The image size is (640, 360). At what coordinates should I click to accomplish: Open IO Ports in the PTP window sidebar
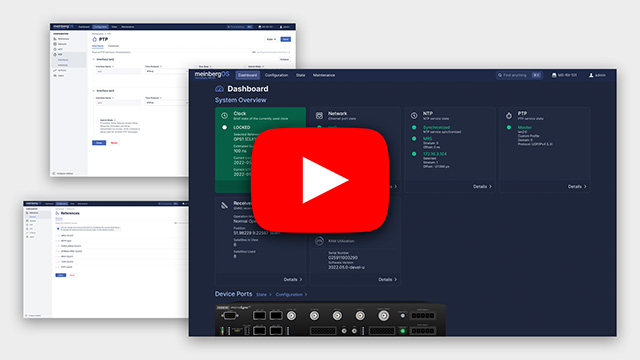60,70
